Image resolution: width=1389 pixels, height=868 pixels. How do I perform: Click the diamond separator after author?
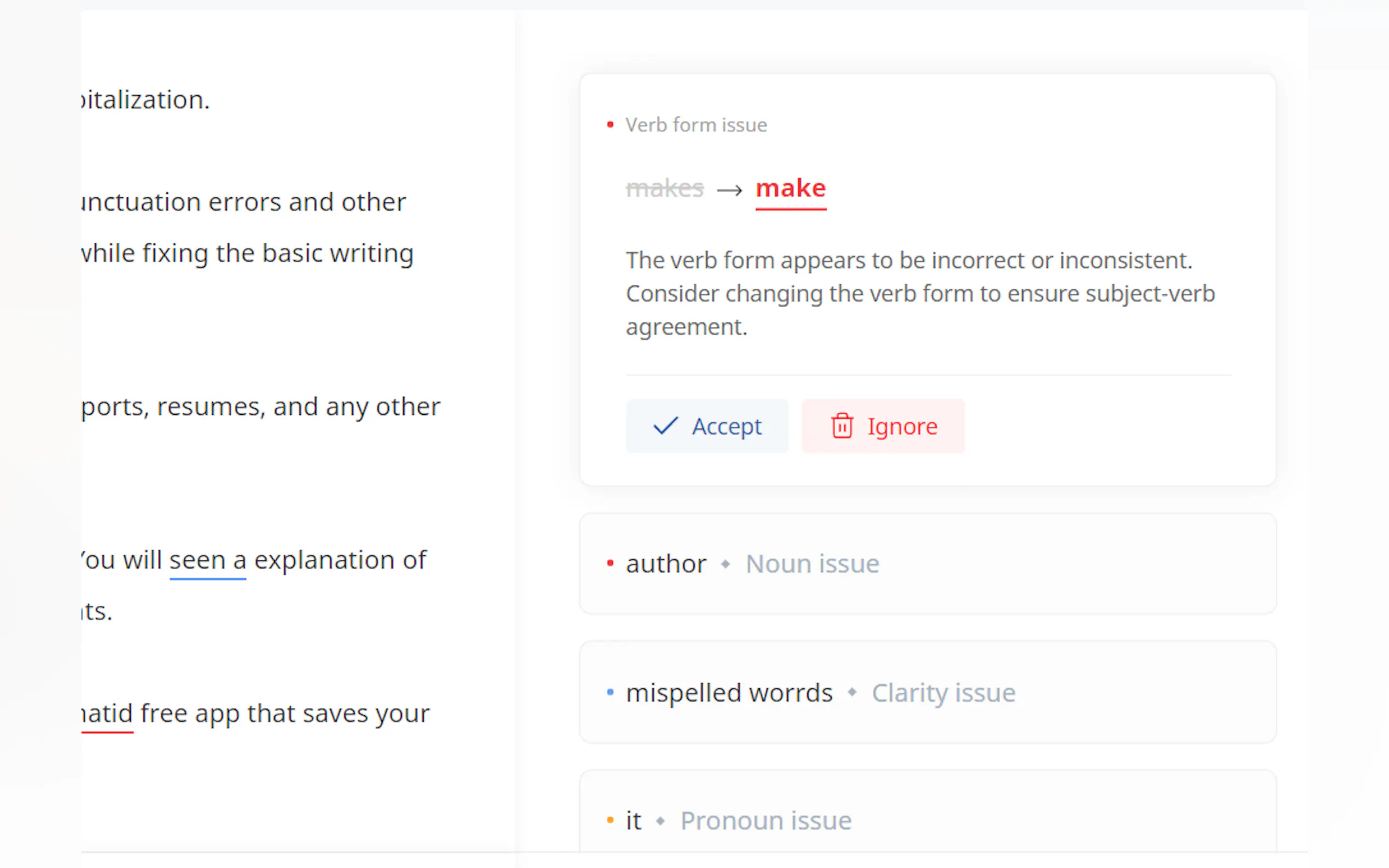[726, 564]
